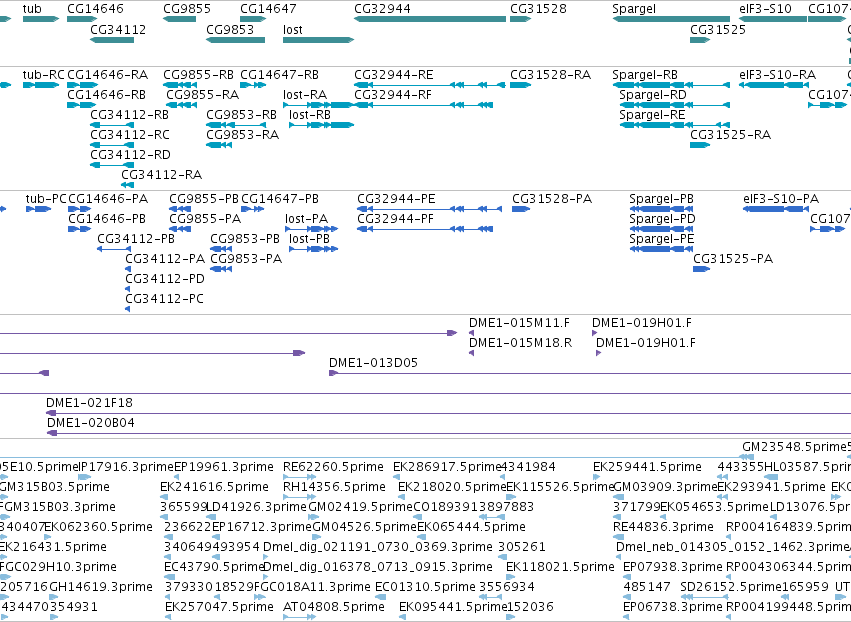This screenshot has width=851, height=622.
Task: Click EST EK286917.5prime
Action: tap(446, 467)
